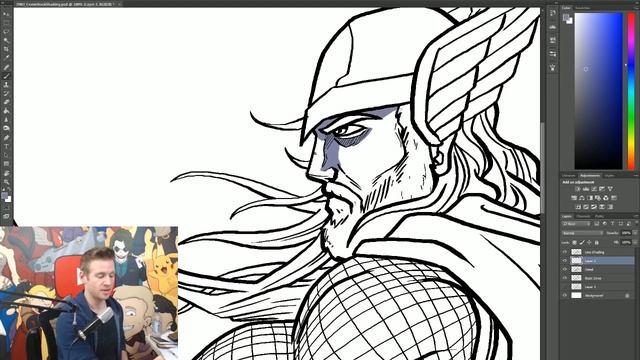Select the Lasso tool
The height and width of the screenshot is (360, 640).
[7, 31]
